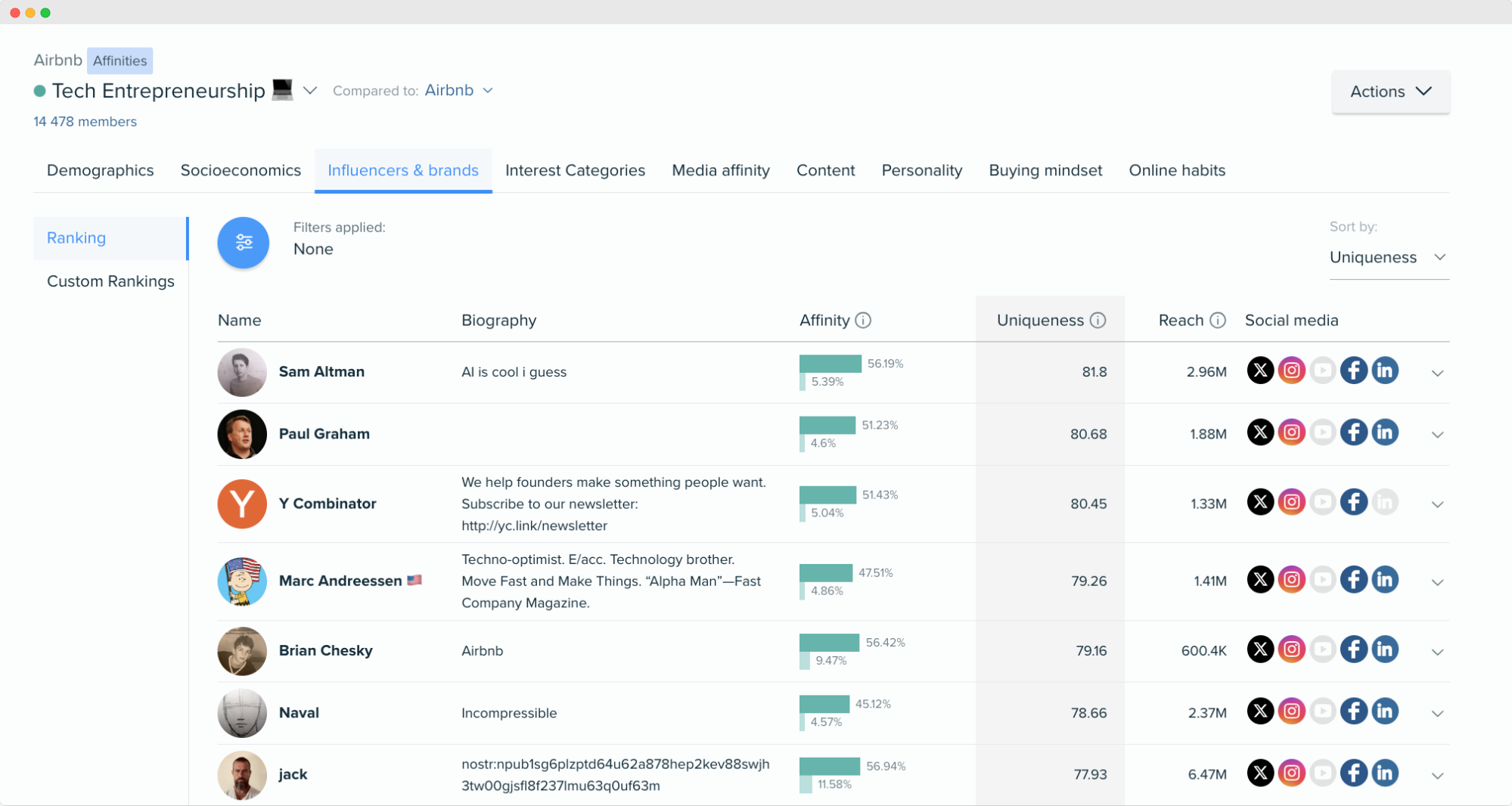This screenshot has width=1512, height=806.
Task: Click Sam Altman's 56.19% affinity bar
Action: coord(831,364)
